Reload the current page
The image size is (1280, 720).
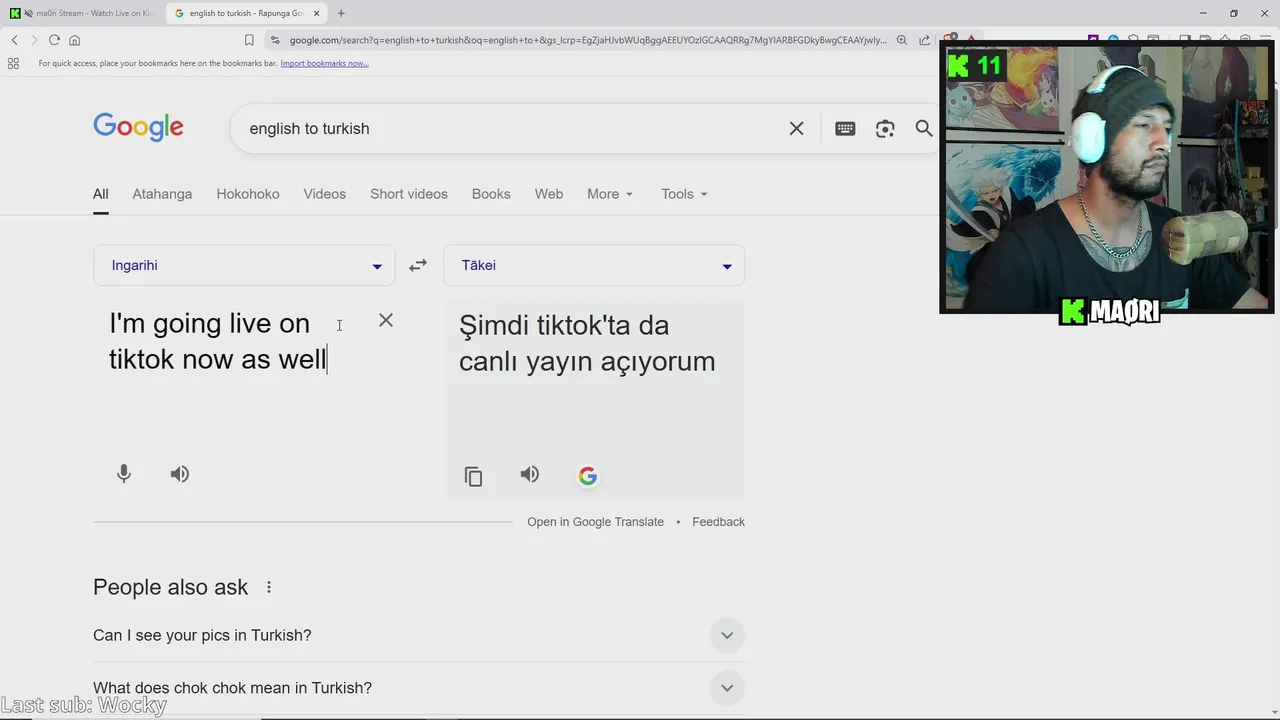(54, 40)
